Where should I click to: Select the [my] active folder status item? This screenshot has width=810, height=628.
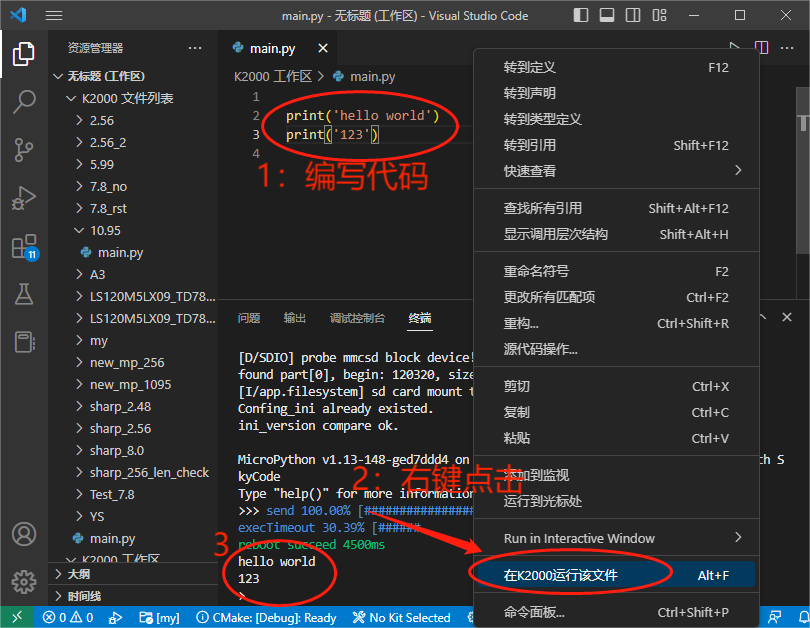pyautogui.click(x=159, y=618)
